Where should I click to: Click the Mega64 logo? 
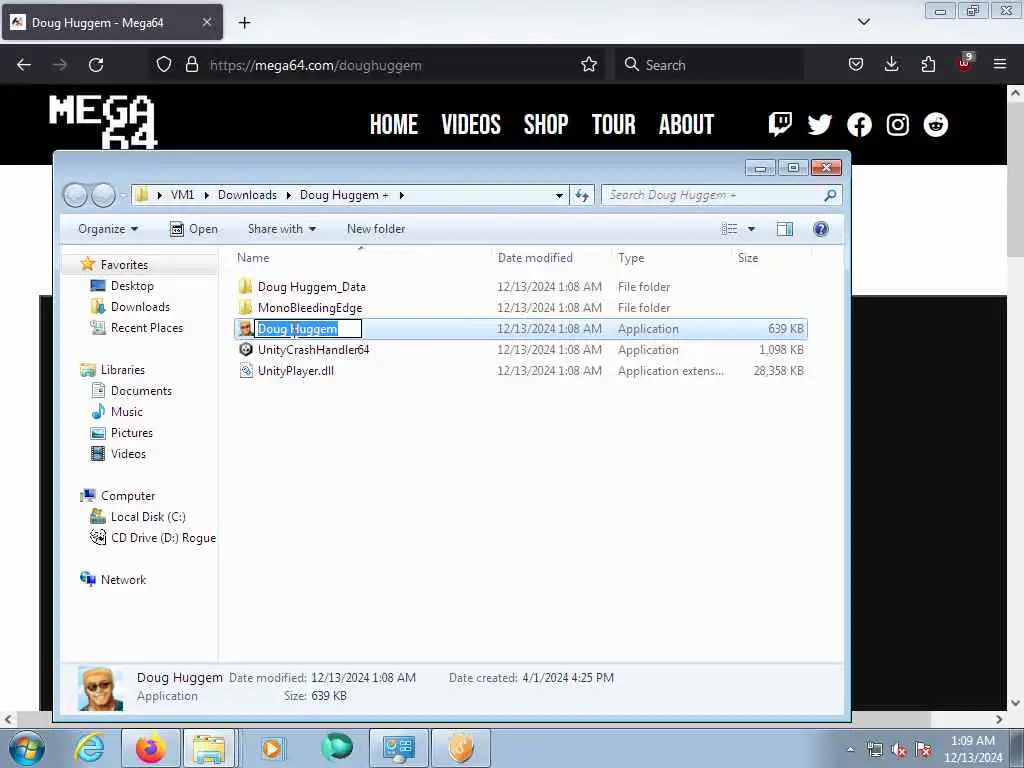coord(103,121)
